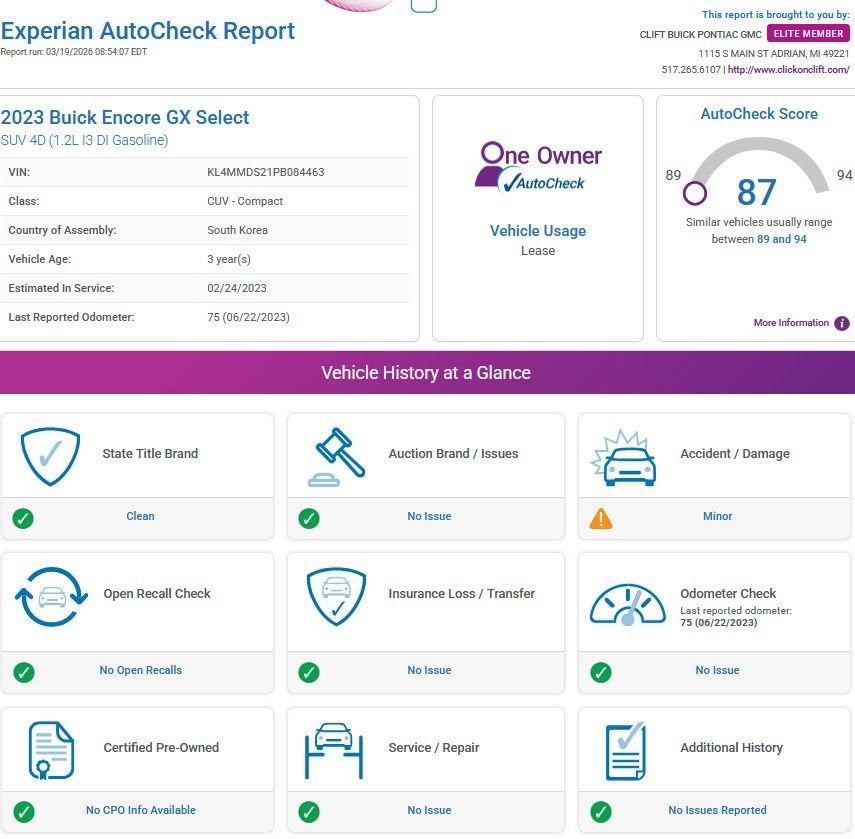
Task: Click the Certified Pre-Owned certificate icon
Action: click(50, 750)
